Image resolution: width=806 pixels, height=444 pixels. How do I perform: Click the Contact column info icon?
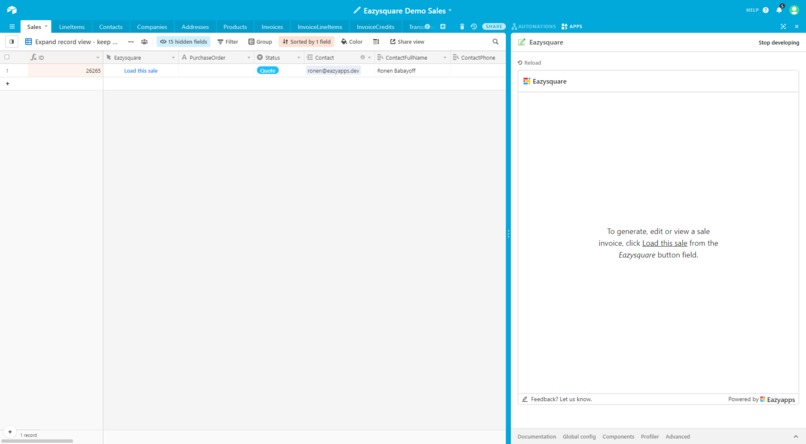coord(362,58)
